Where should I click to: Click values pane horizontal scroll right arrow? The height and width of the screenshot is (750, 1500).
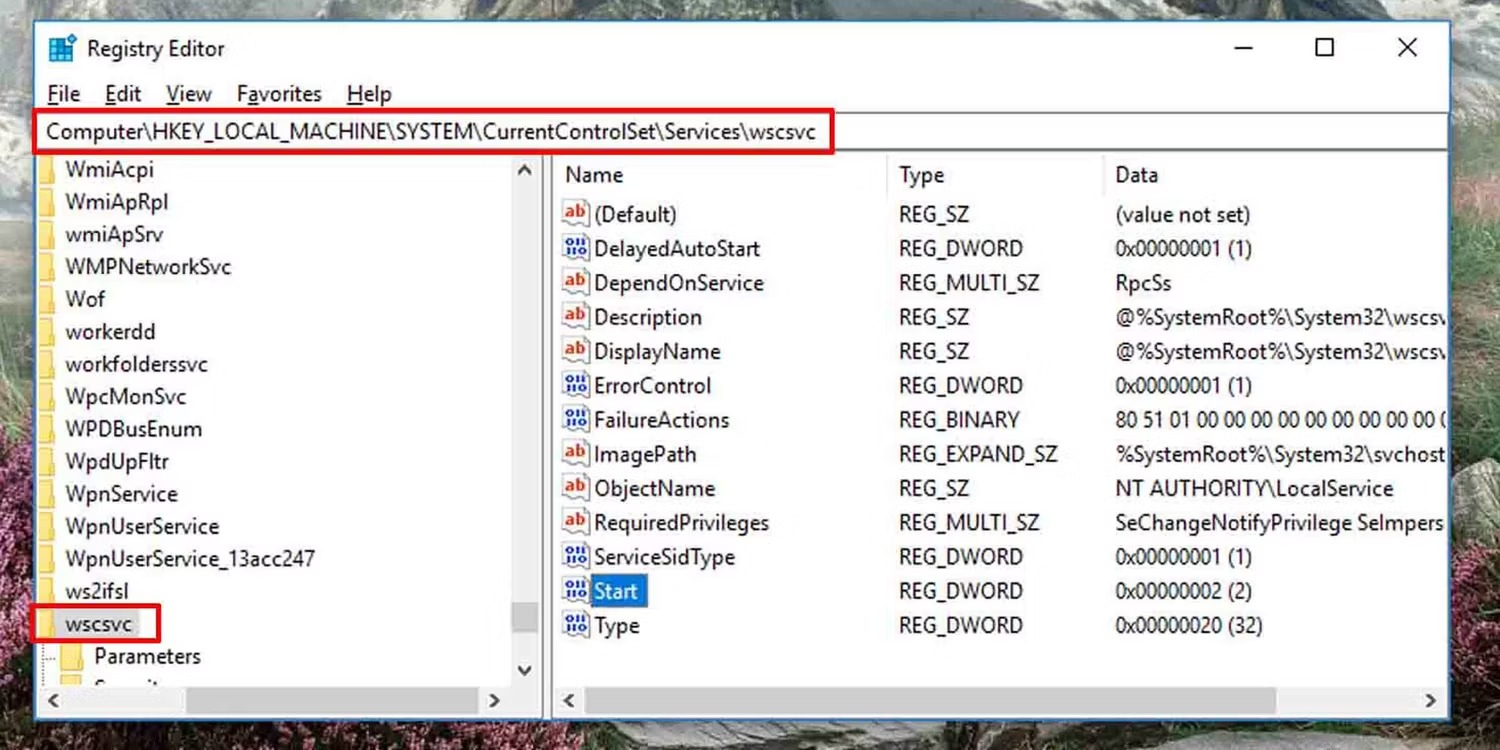click(x=1431, y=701)
